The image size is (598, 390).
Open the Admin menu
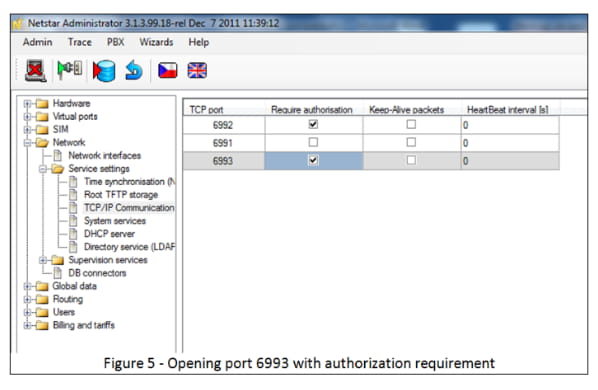pos(37,42)
